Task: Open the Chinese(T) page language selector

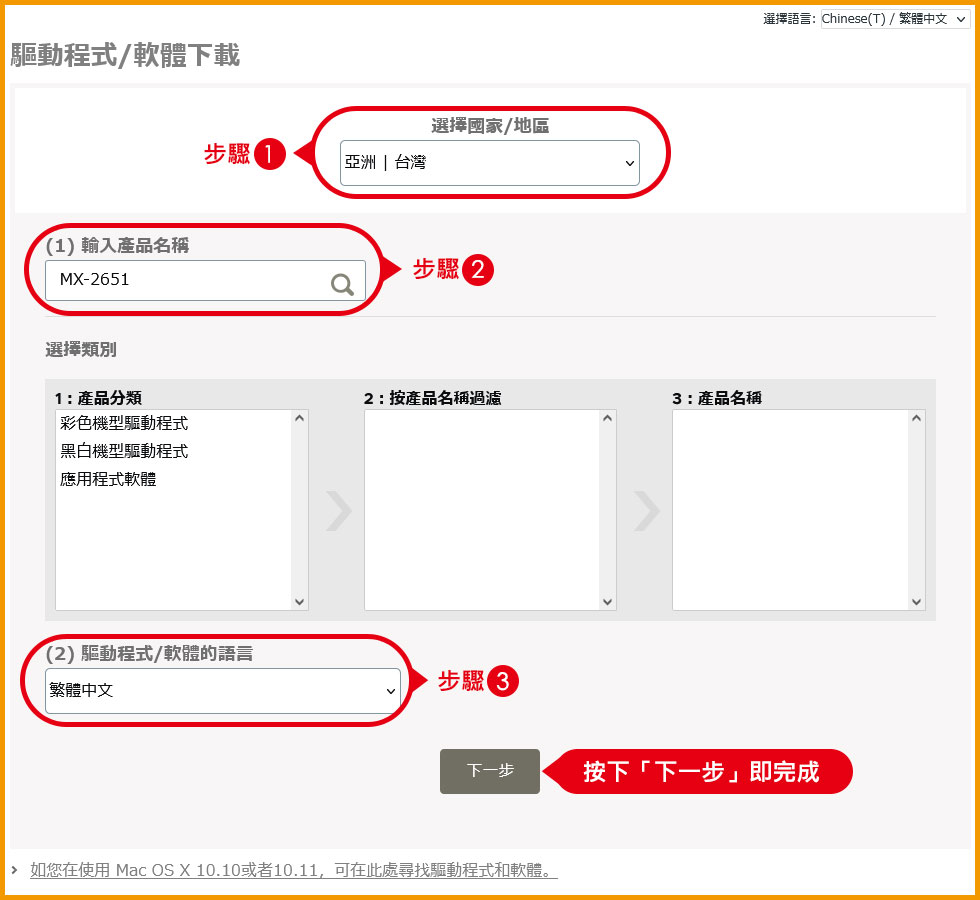Action: click(895, 19)
